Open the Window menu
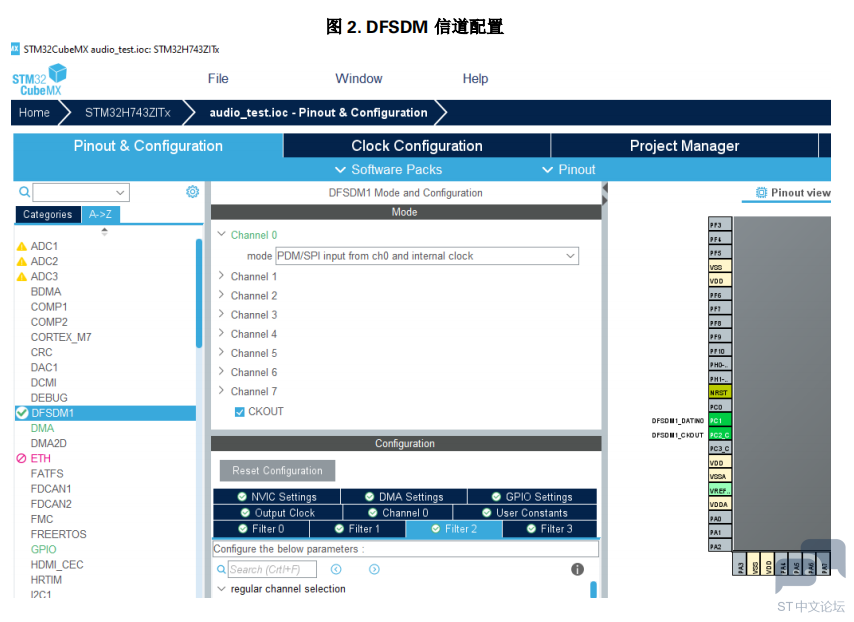This screenshot has height=622, width=854. pyautogui.click(x=359, y=78)
